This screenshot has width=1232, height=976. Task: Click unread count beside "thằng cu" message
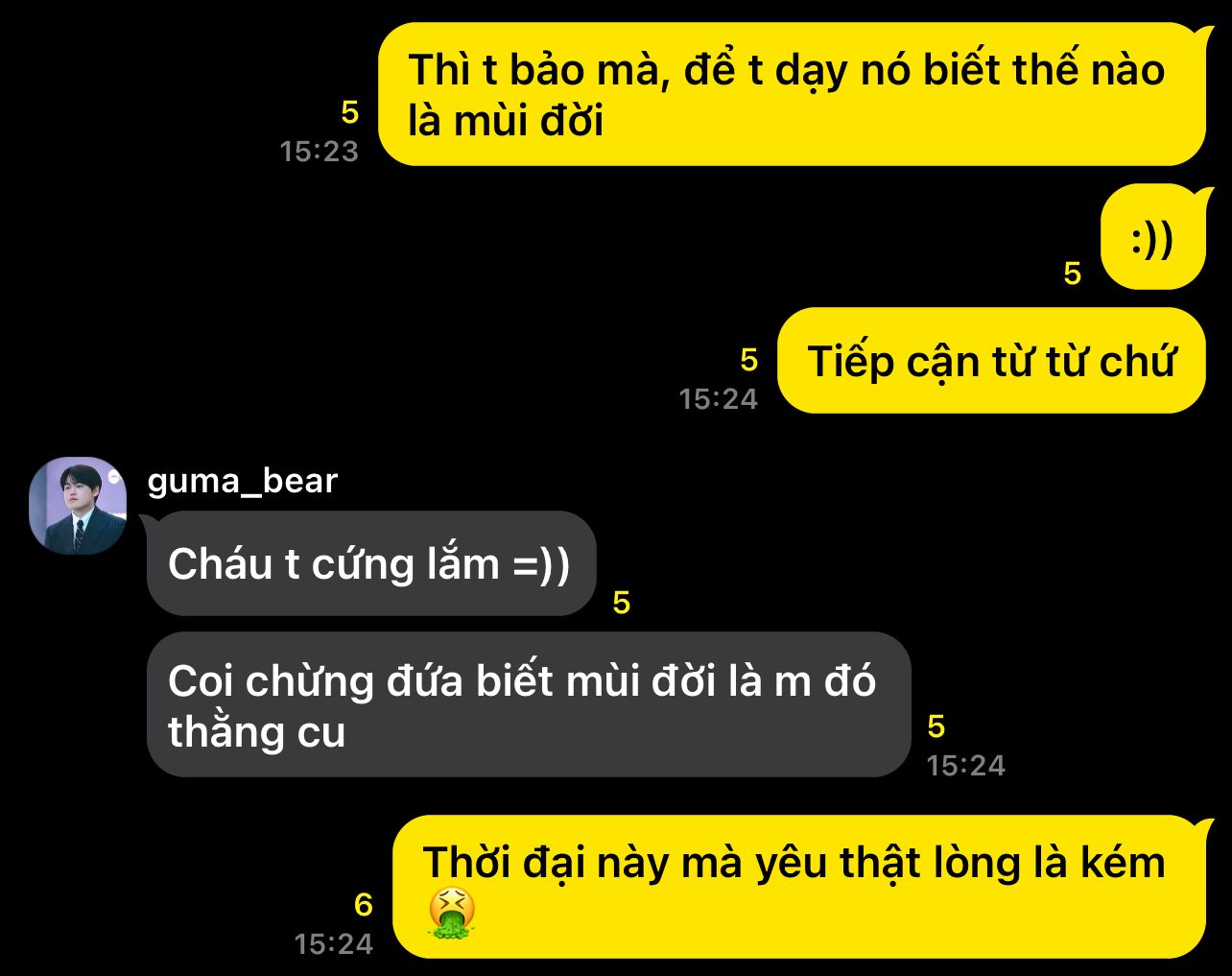pos(936,726)
